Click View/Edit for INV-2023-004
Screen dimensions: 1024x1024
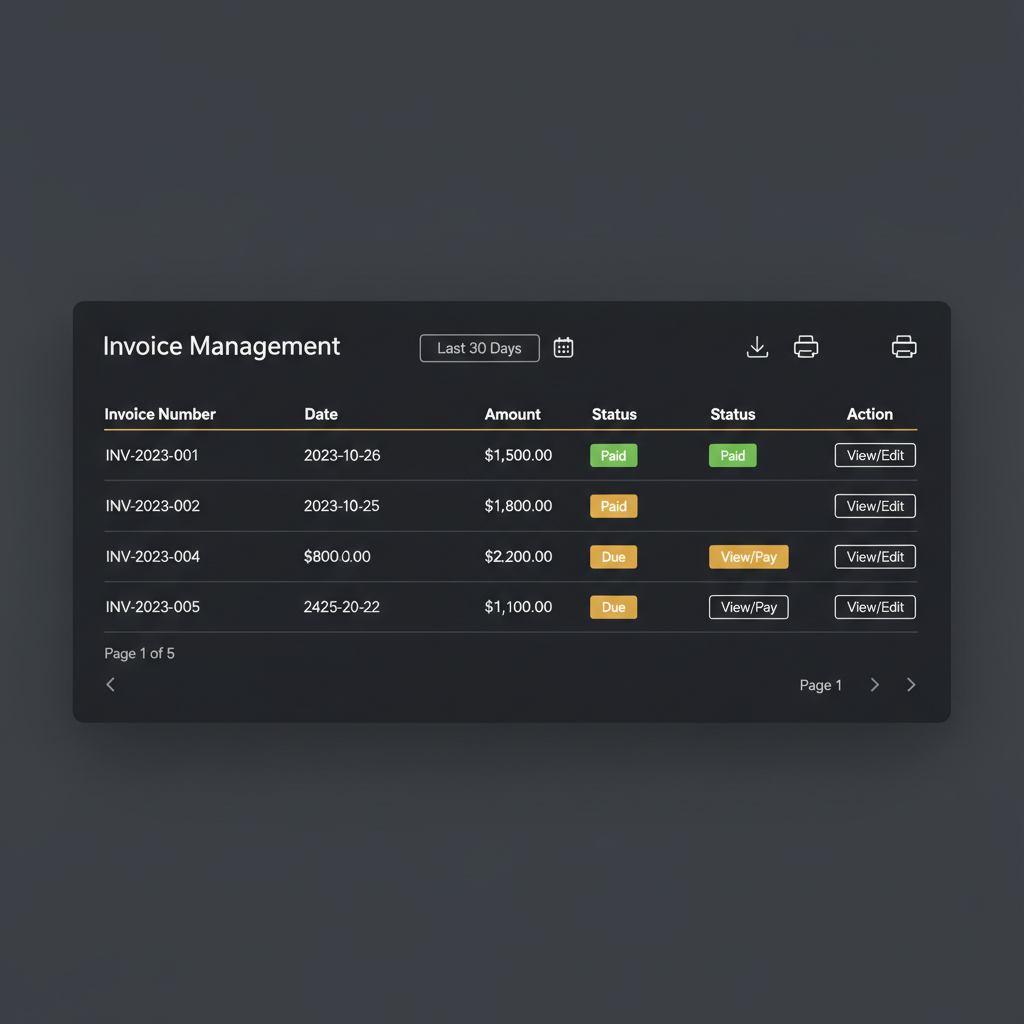[875, 557]
